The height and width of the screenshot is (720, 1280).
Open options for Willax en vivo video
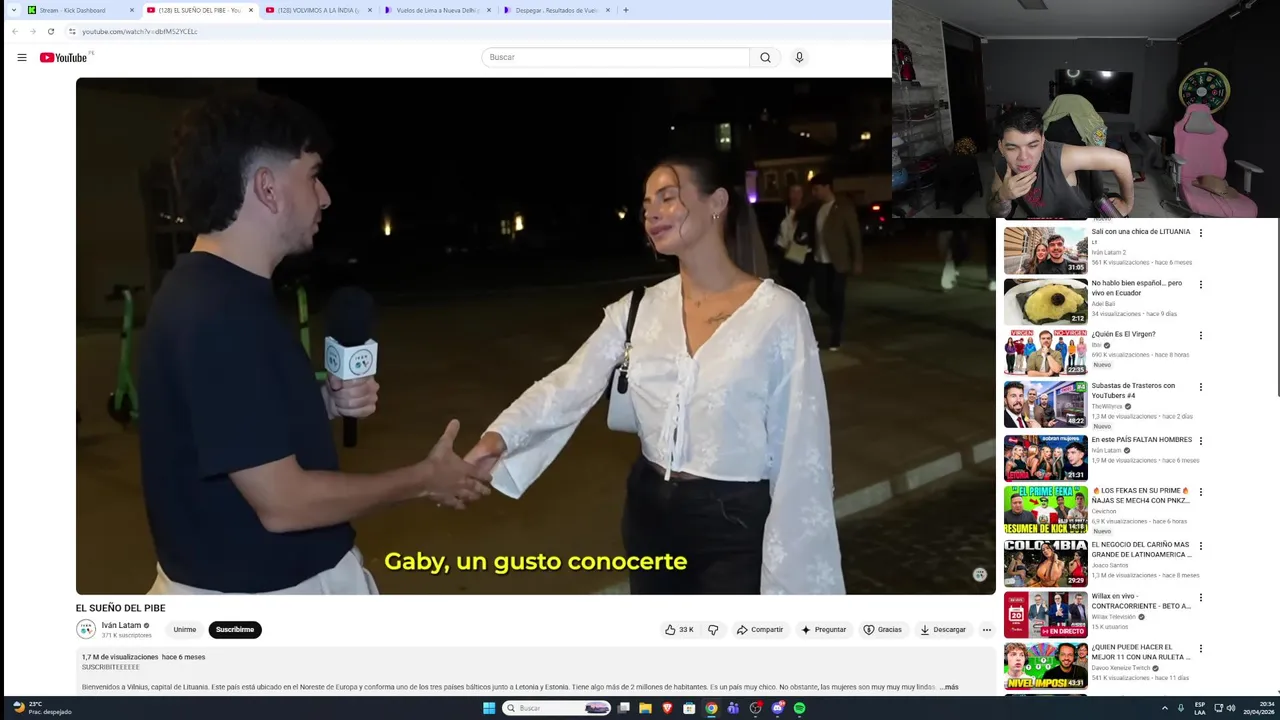[x=1201, y=598]
